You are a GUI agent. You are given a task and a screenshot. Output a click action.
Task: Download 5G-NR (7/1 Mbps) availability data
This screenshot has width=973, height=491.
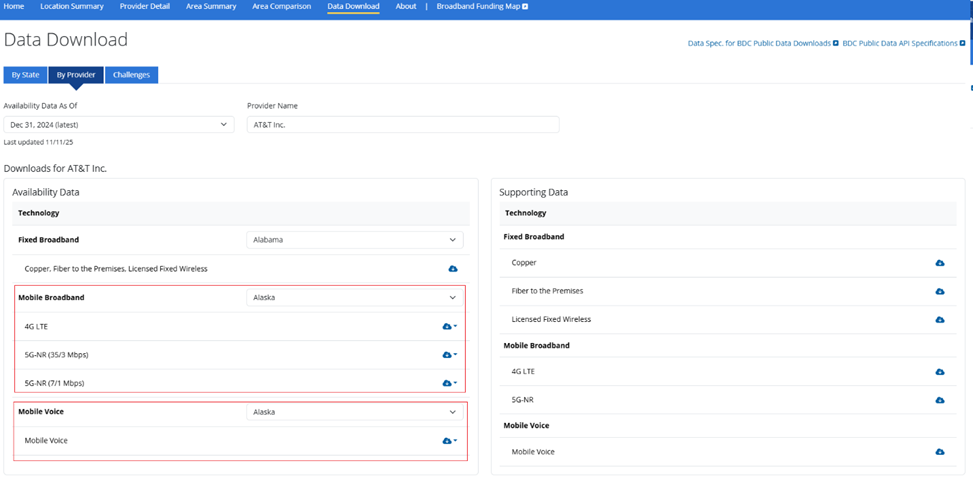[x=449, y=383]
